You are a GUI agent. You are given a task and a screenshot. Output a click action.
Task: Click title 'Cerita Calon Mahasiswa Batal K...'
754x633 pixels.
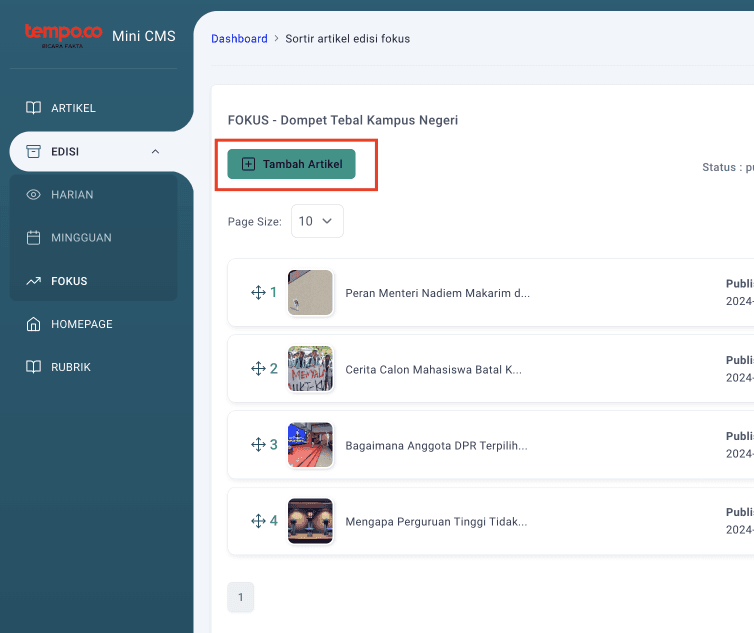[x=433, y=369]
